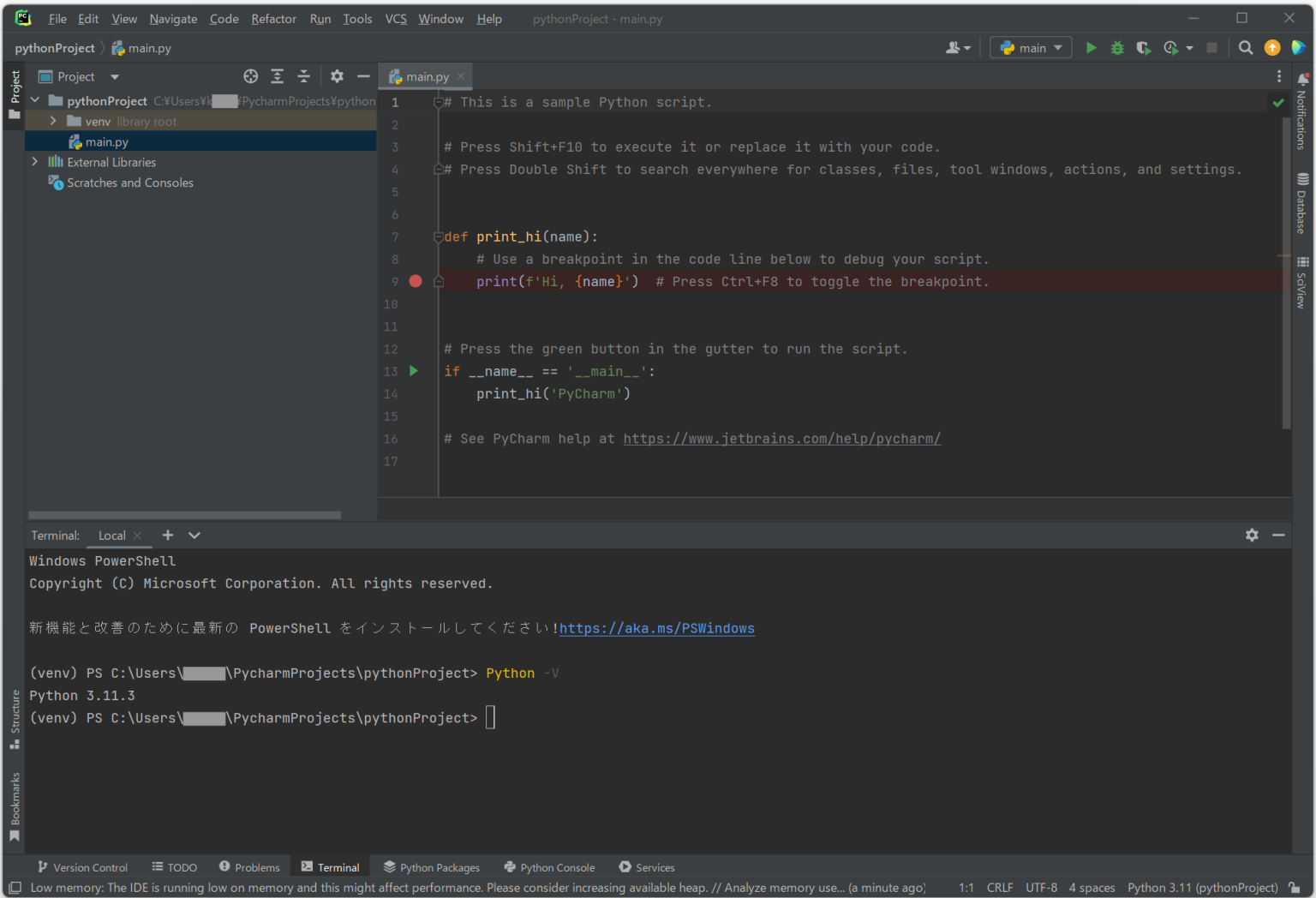
Task: Start the Debugger for main
Action: pyautogui.click(x=1116, y=47)
